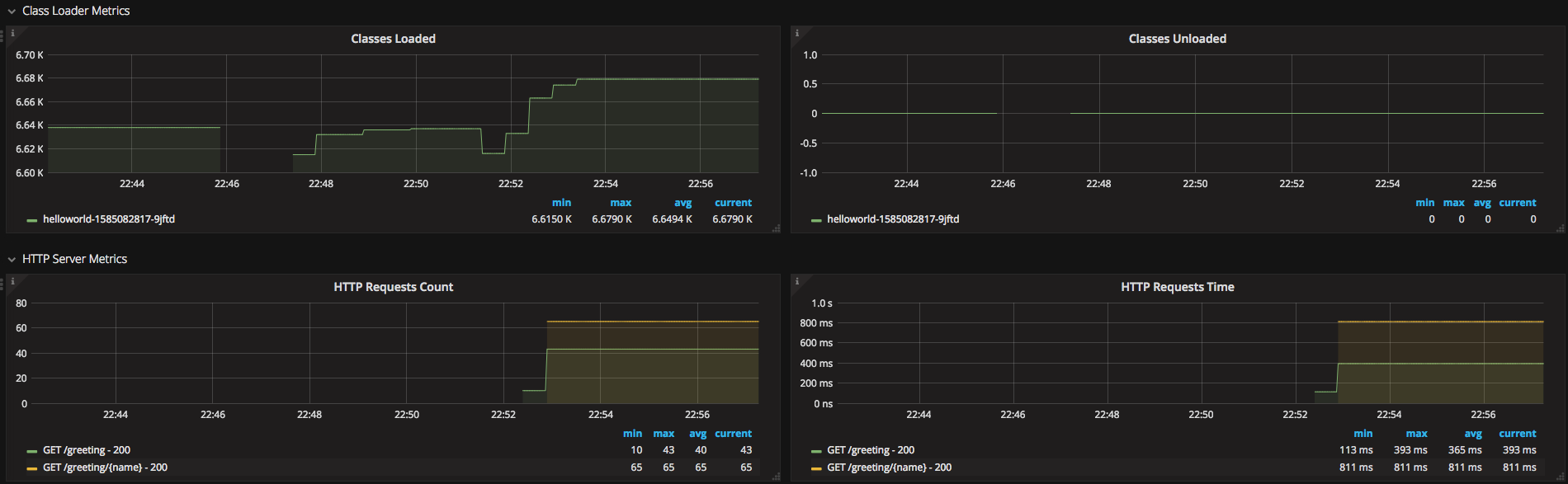Open the Classes Loaded panel title dropdown
Screen dimensions: 1568x484
coord(393,39)
